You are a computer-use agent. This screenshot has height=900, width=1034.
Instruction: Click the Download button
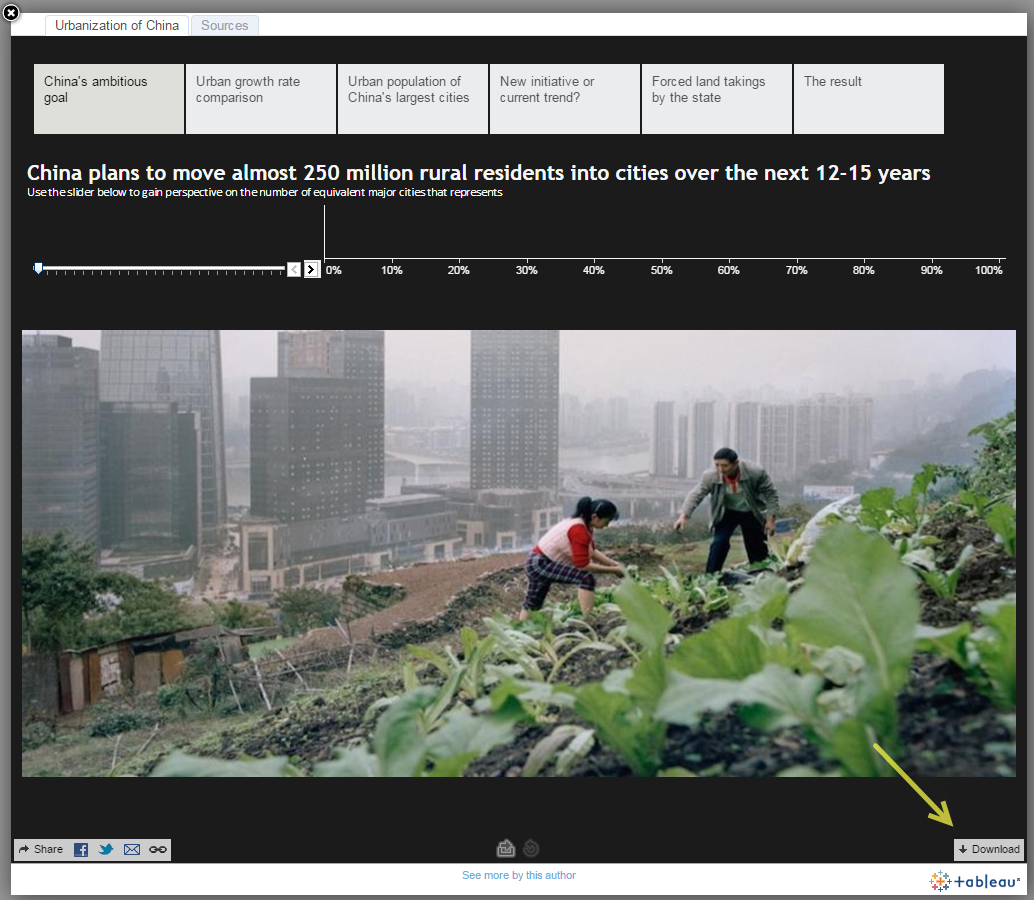tap(988, 849)
